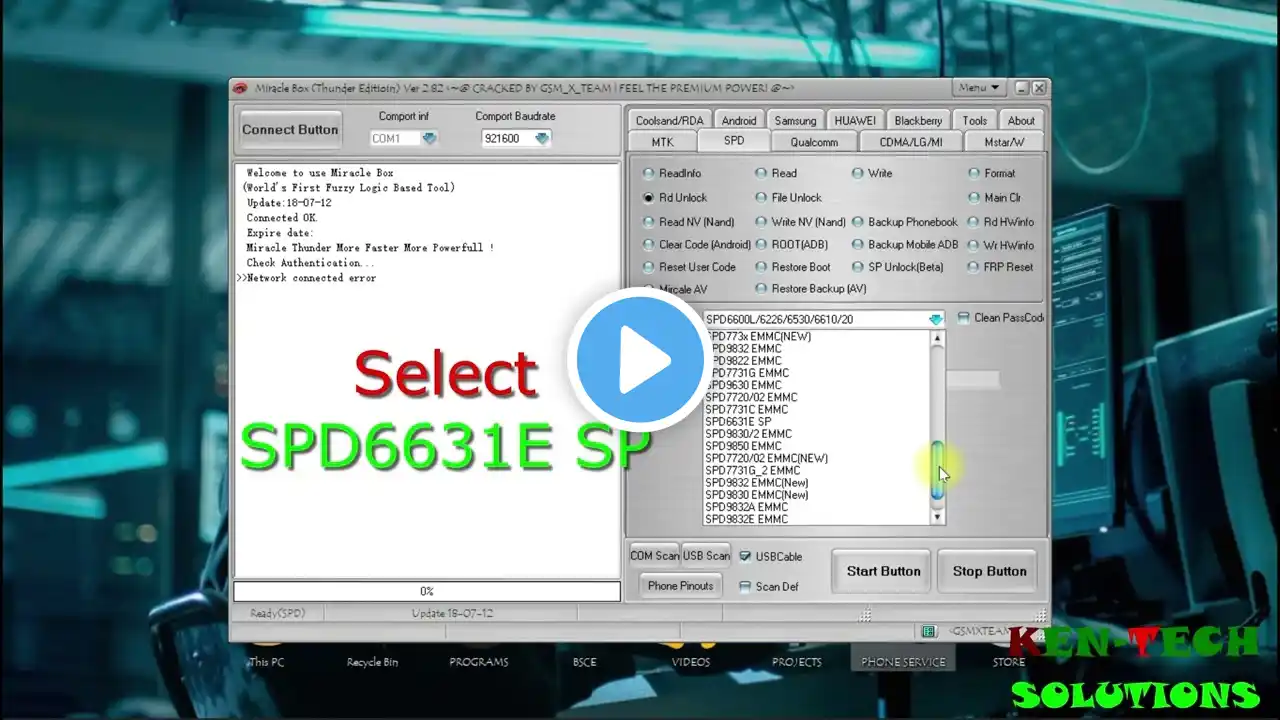Play the video with the blue play button
The width and height of the screenshot is (1280, 720).
[640, 360]
